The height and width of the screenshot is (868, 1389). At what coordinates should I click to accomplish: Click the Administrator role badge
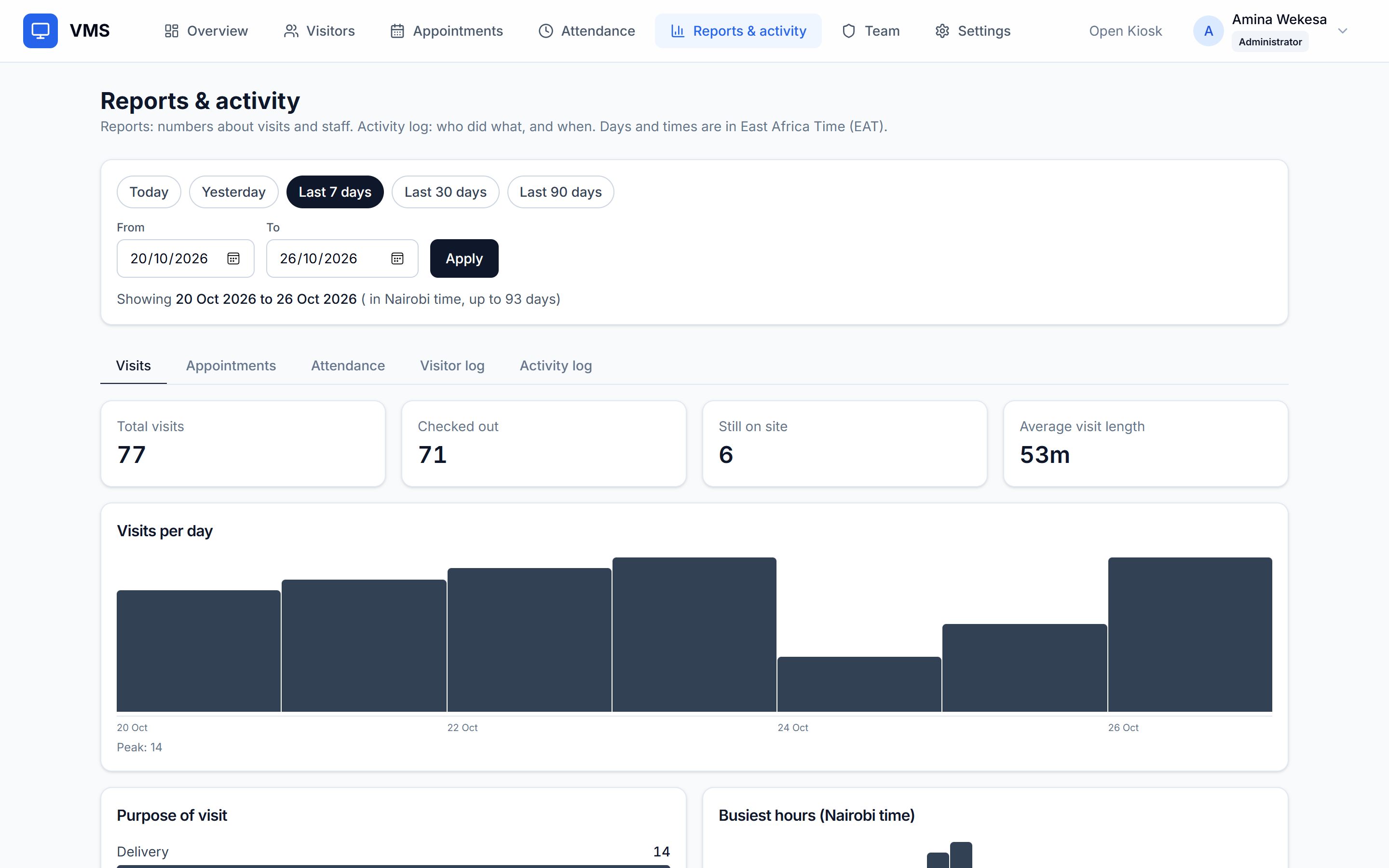click(x=1269, y=42)
